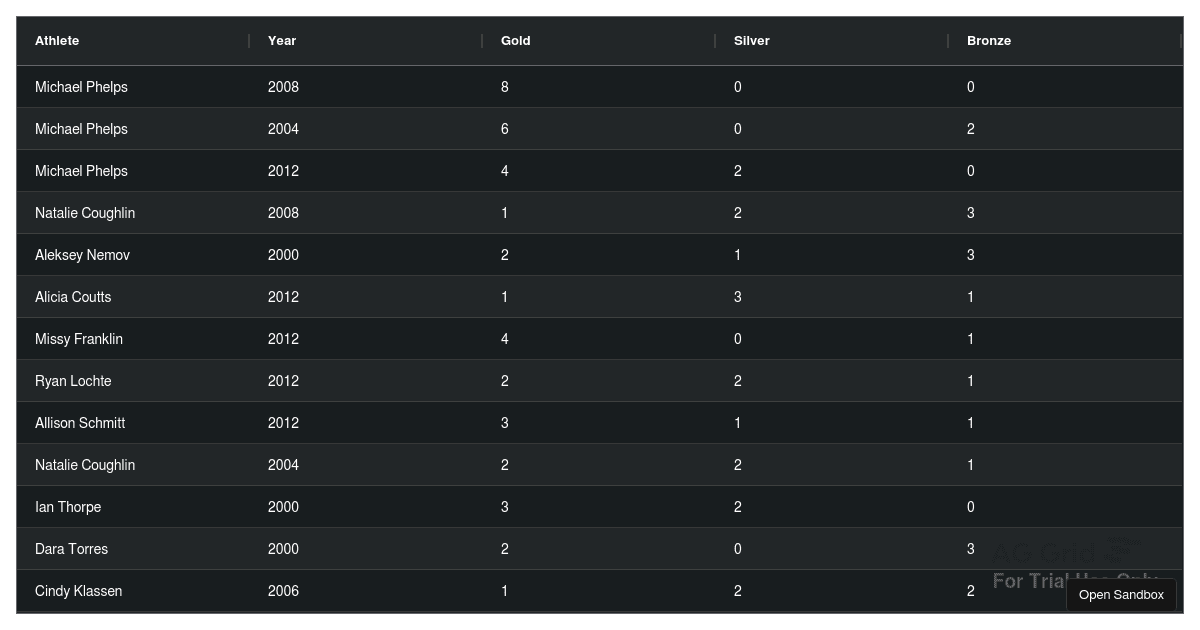Viewport: 1200px width, 630px height.
Task: Sort the table by the Silver column
Action: pos(751,41)
